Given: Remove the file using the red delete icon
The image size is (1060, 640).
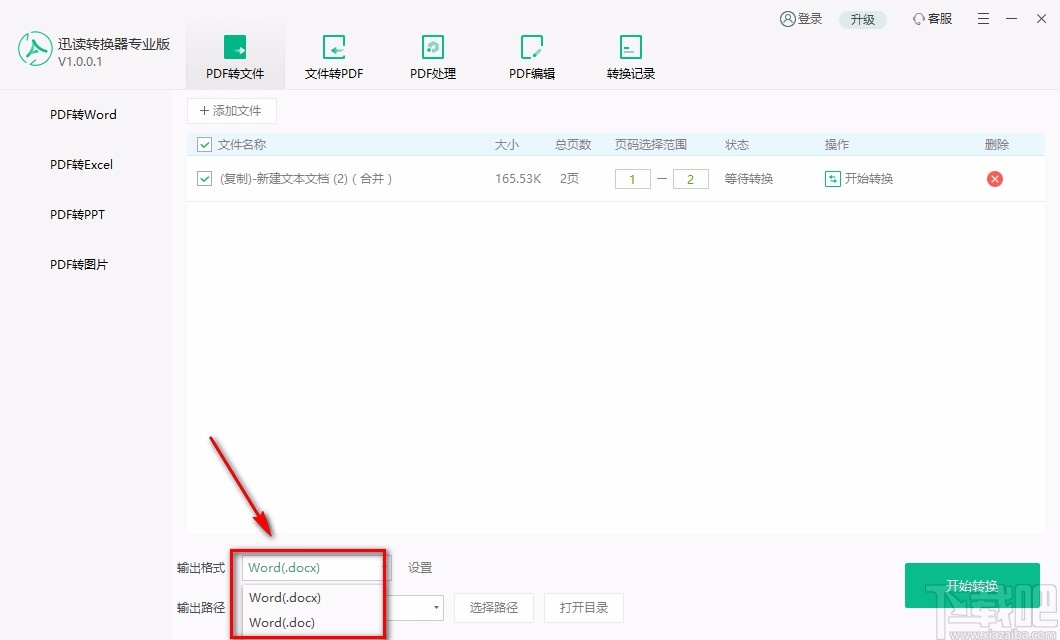Looking at the screenshot, I should pyautogui.click(x=996, y=178).
